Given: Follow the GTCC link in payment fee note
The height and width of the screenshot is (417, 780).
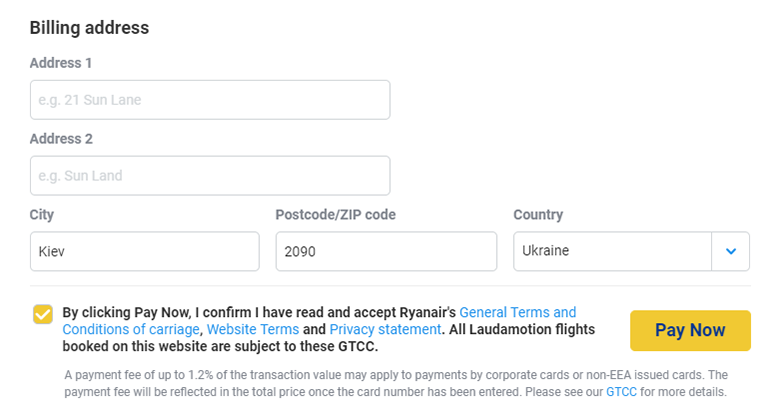Looking at the screenshot, I should pos(620,392).
